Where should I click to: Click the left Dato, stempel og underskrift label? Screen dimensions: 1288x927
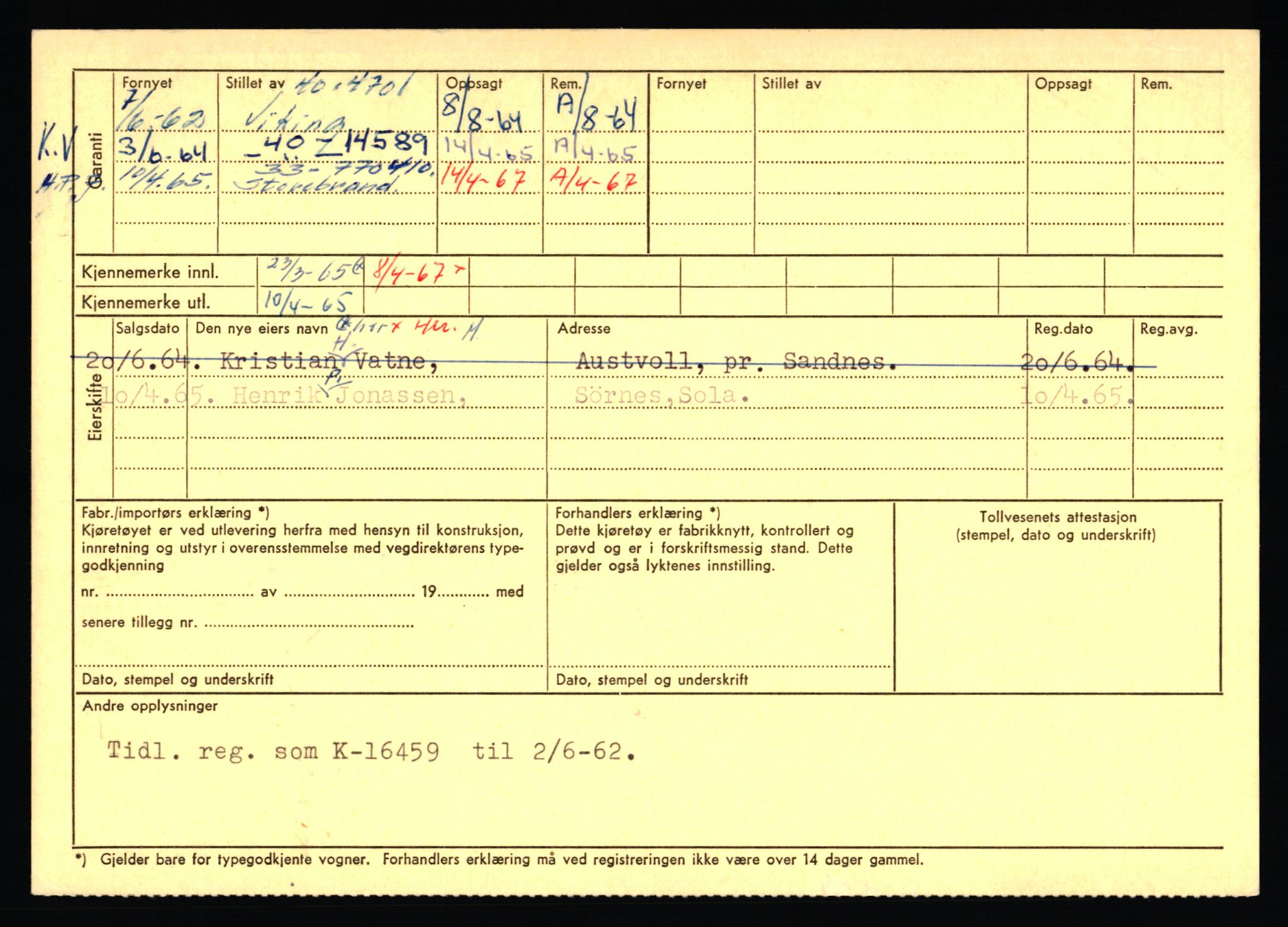pos(177,680)
